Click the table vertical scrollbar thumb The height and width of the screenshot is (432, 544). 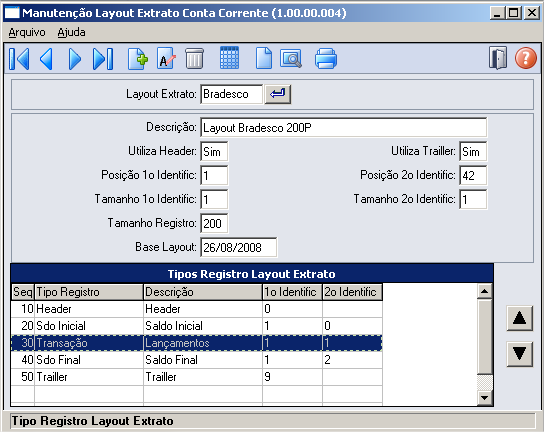(485, 337)
